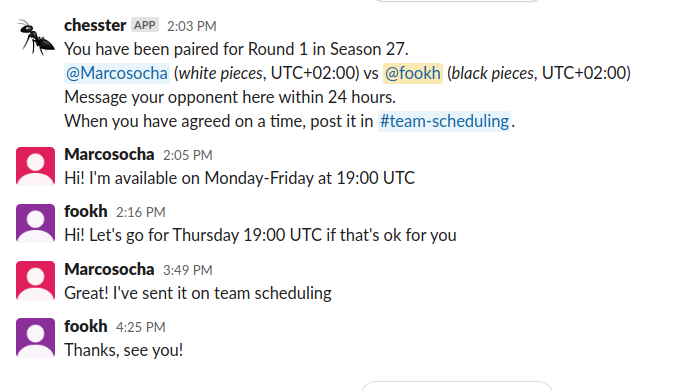Select the 'Thanks, see you!' message
Screen dimensions: 686x391
tap(123, 350)
